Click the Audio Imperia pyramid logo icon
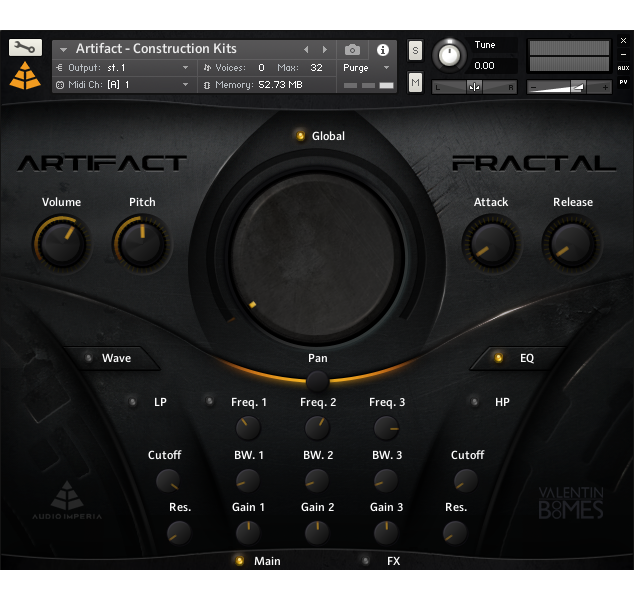The width and height of the screenshot is (635, 600). (25, 76)
